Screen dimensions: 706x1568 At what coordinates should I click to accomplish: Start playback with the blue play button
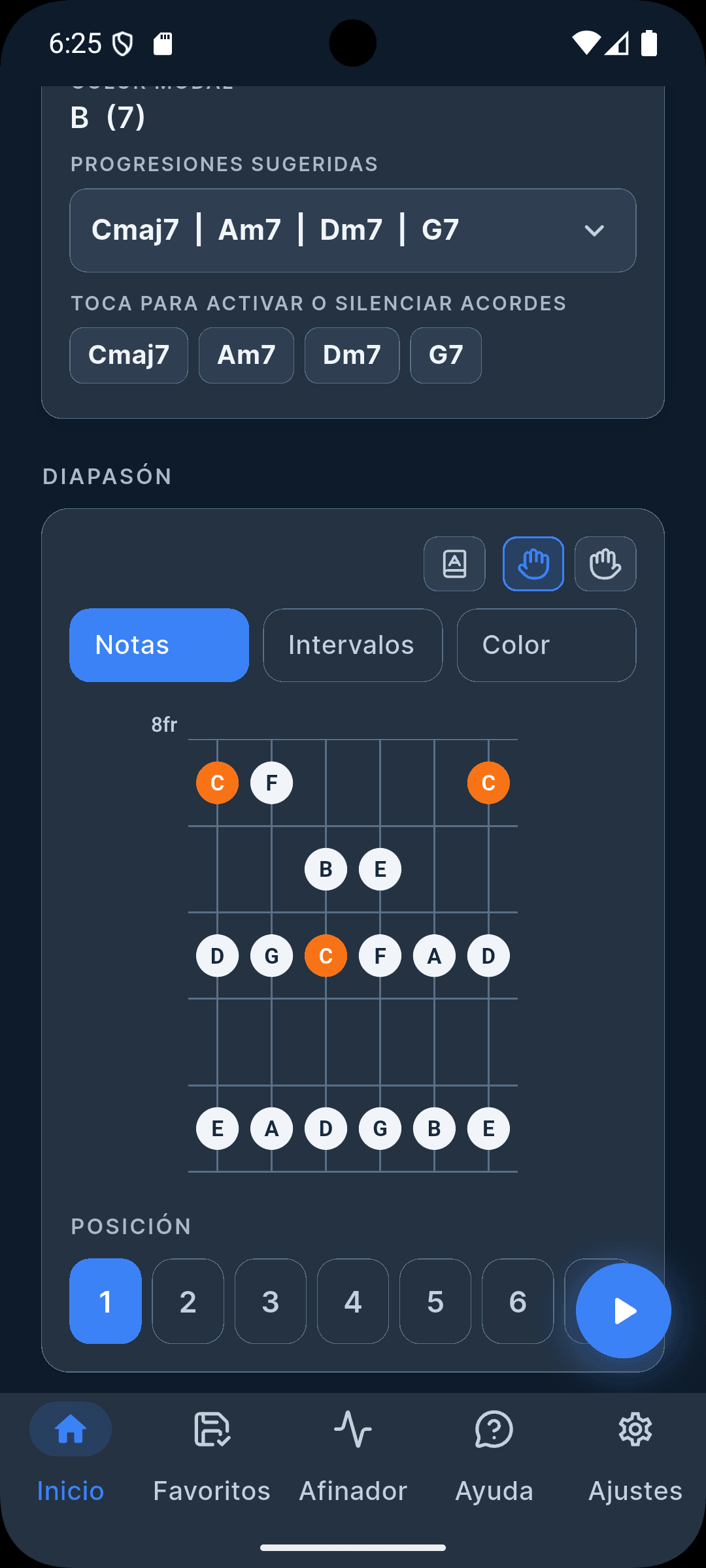click(x=624, y=1311)
